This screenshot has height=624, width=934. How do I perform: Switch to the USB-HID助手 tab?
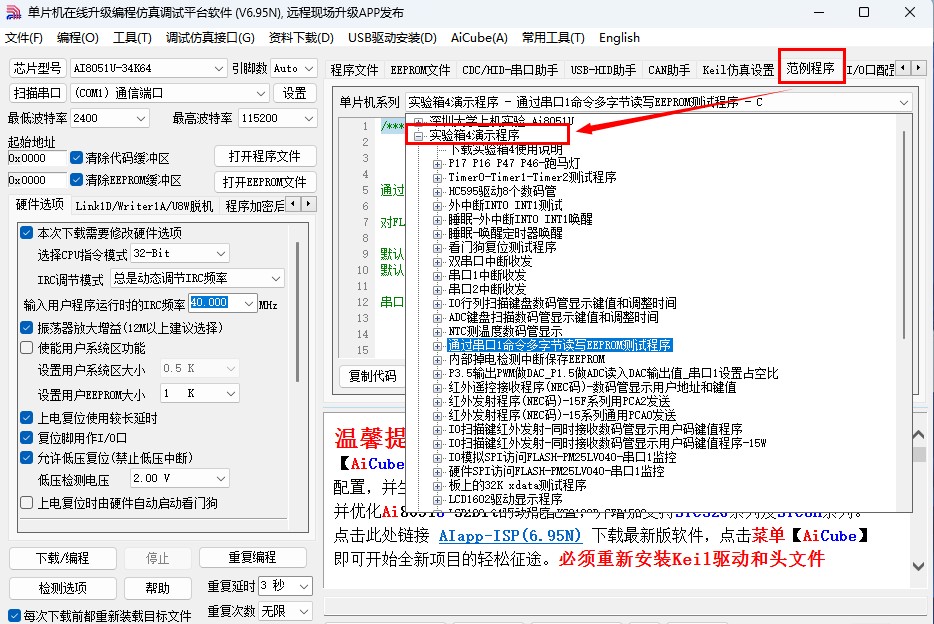[603, 70]
